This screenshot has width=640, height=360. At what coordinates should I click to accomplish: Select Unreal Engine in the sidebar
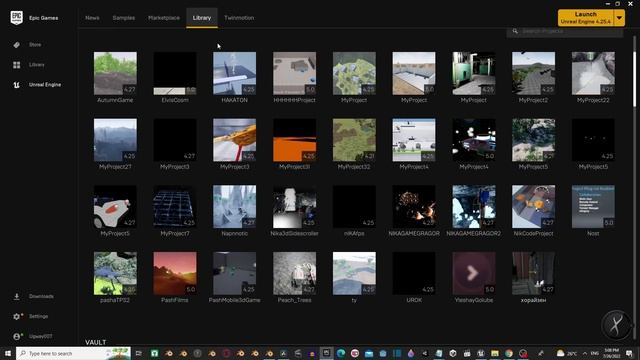[44, 85]
